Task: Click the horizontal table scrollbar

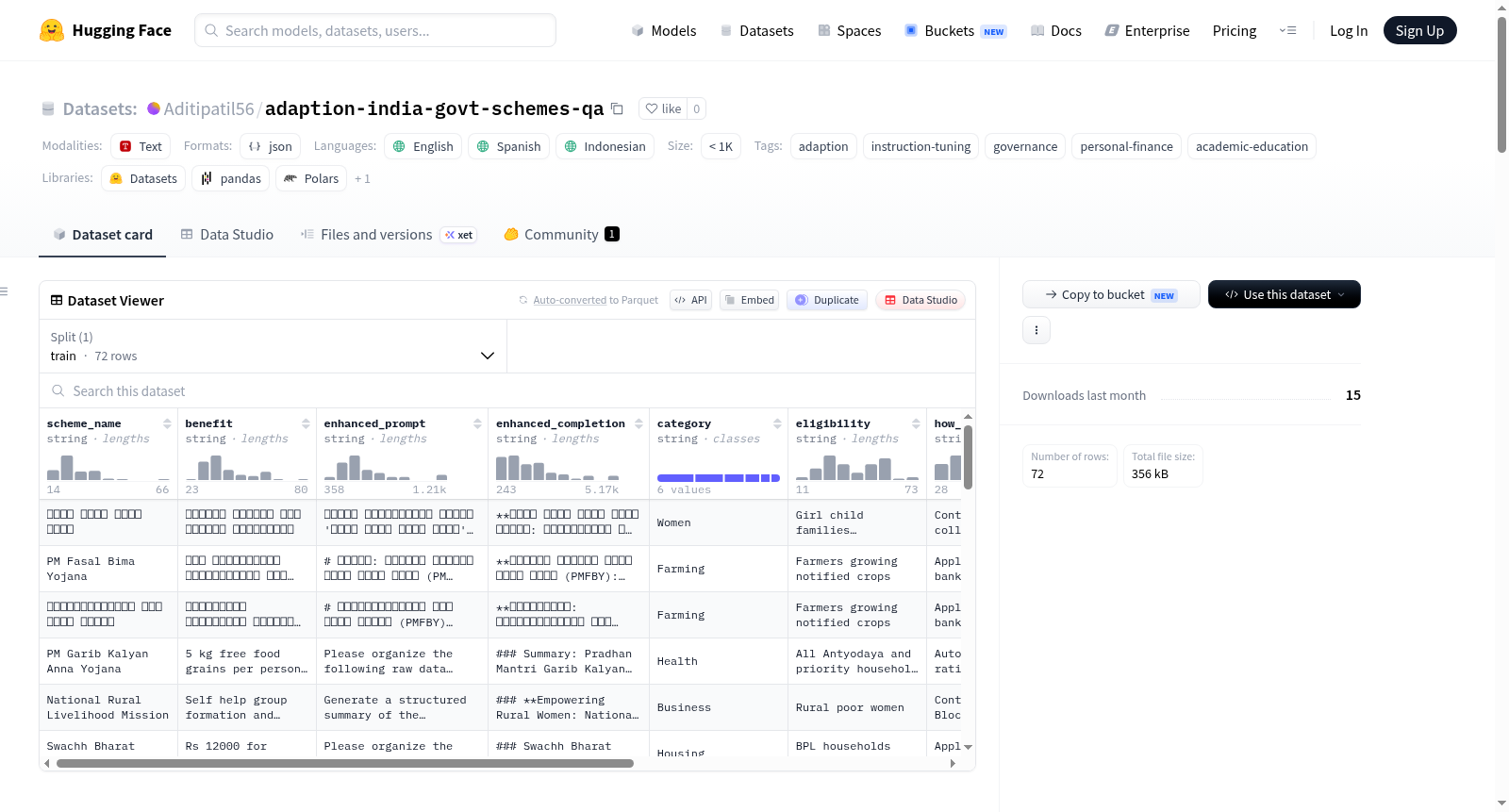Action: point(345,763)
